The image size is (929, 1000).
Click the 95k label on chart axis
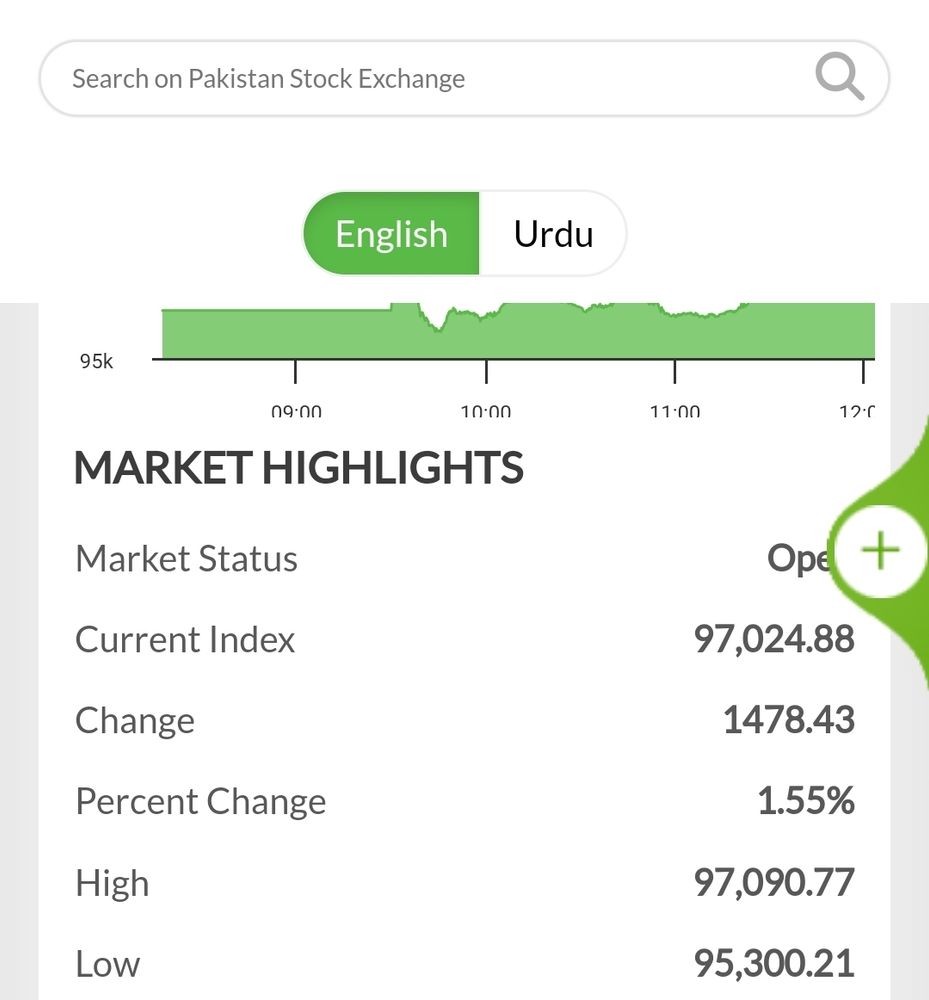click(x=96, y=361)
